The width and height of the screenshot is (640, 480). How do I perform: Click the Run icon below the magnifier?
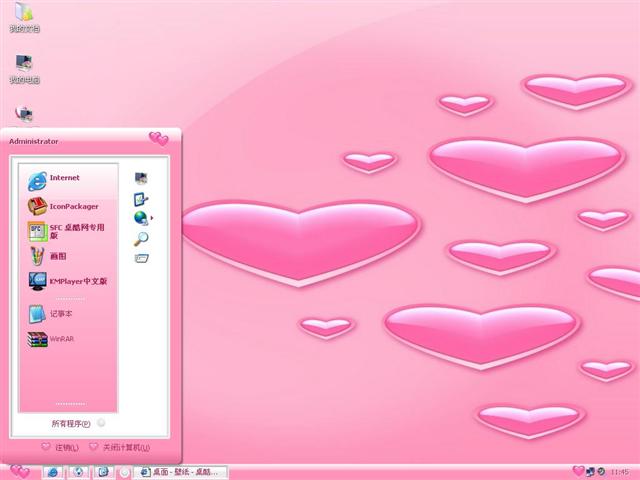coord(141,258)
